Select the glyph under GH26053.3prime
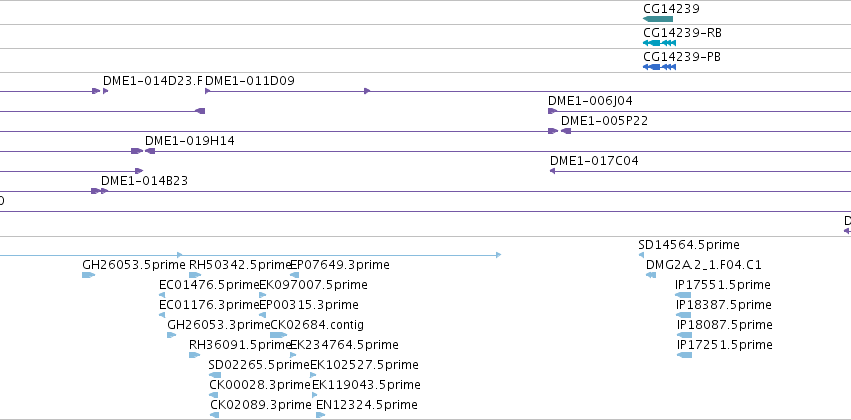851x420 pixels. pos(172,335)
